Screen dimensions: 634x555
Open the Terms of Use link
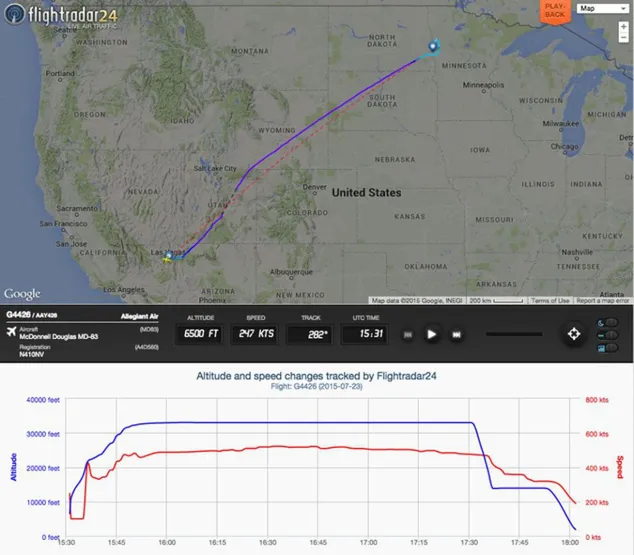click(550, 300)
